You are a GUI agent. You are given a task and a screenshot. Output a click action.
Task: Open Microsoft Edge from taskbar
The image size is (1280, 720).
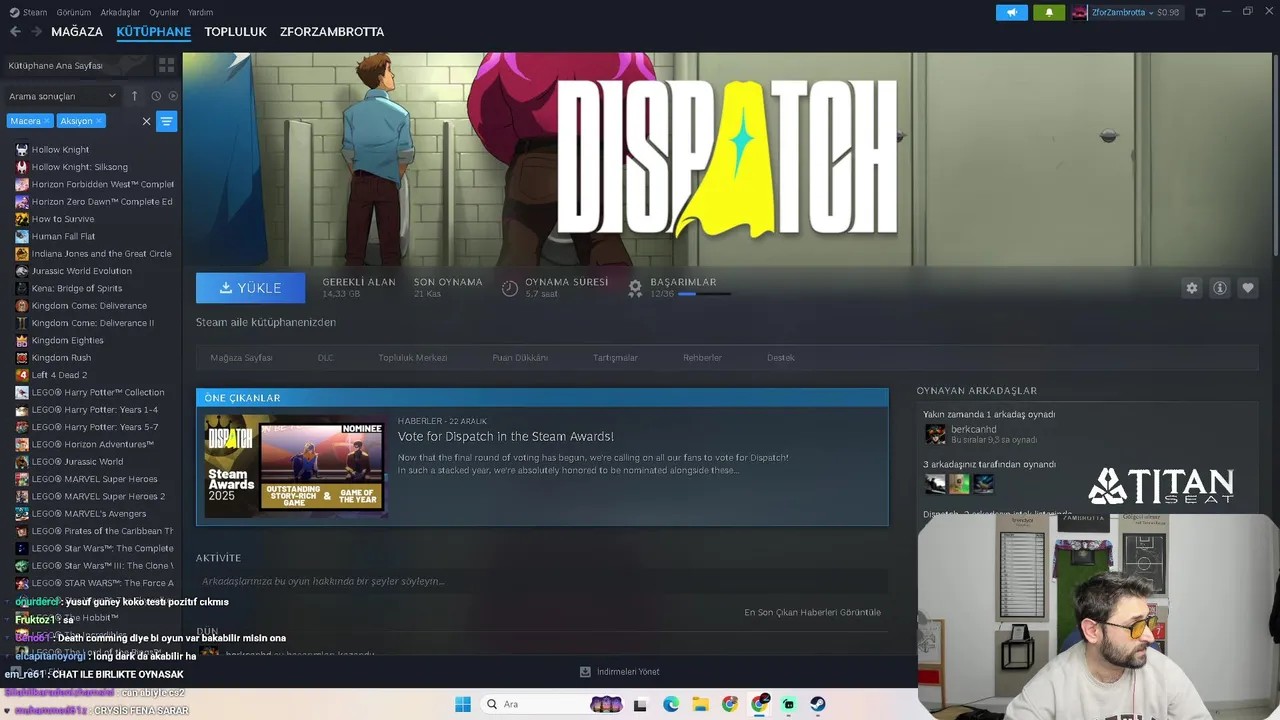tap(671, 704)
